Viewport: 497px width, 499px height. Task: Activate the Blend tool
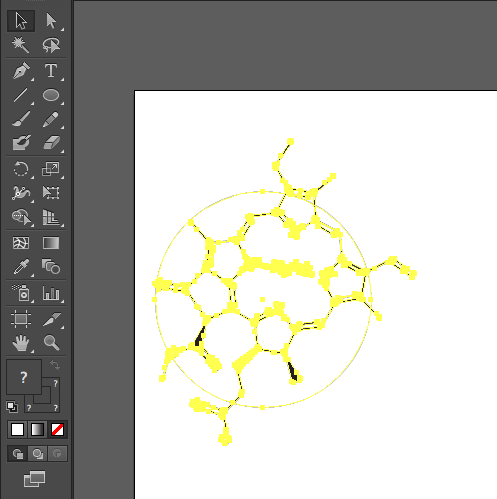[51, 267]
